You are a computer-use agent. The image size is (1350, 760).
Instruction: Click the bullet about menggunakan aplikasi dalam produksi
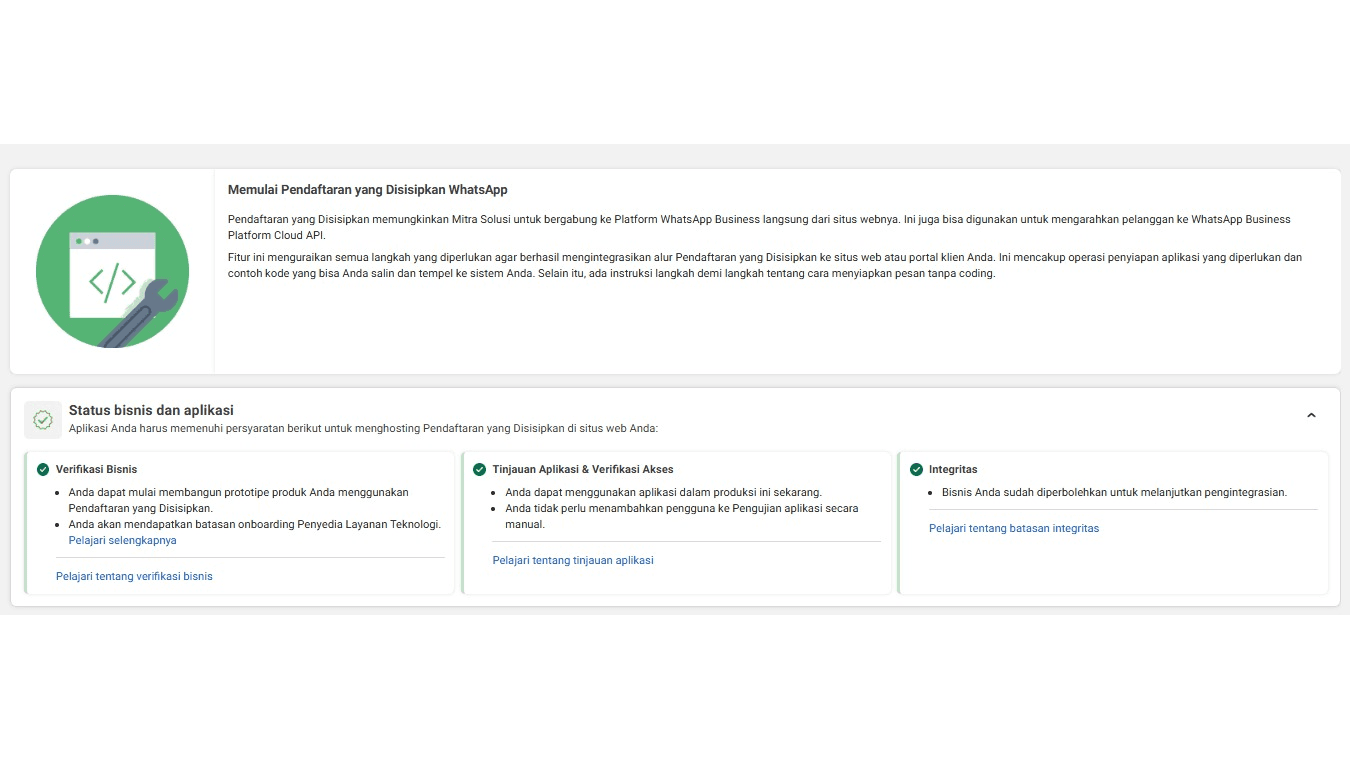[x=663, y=492]
